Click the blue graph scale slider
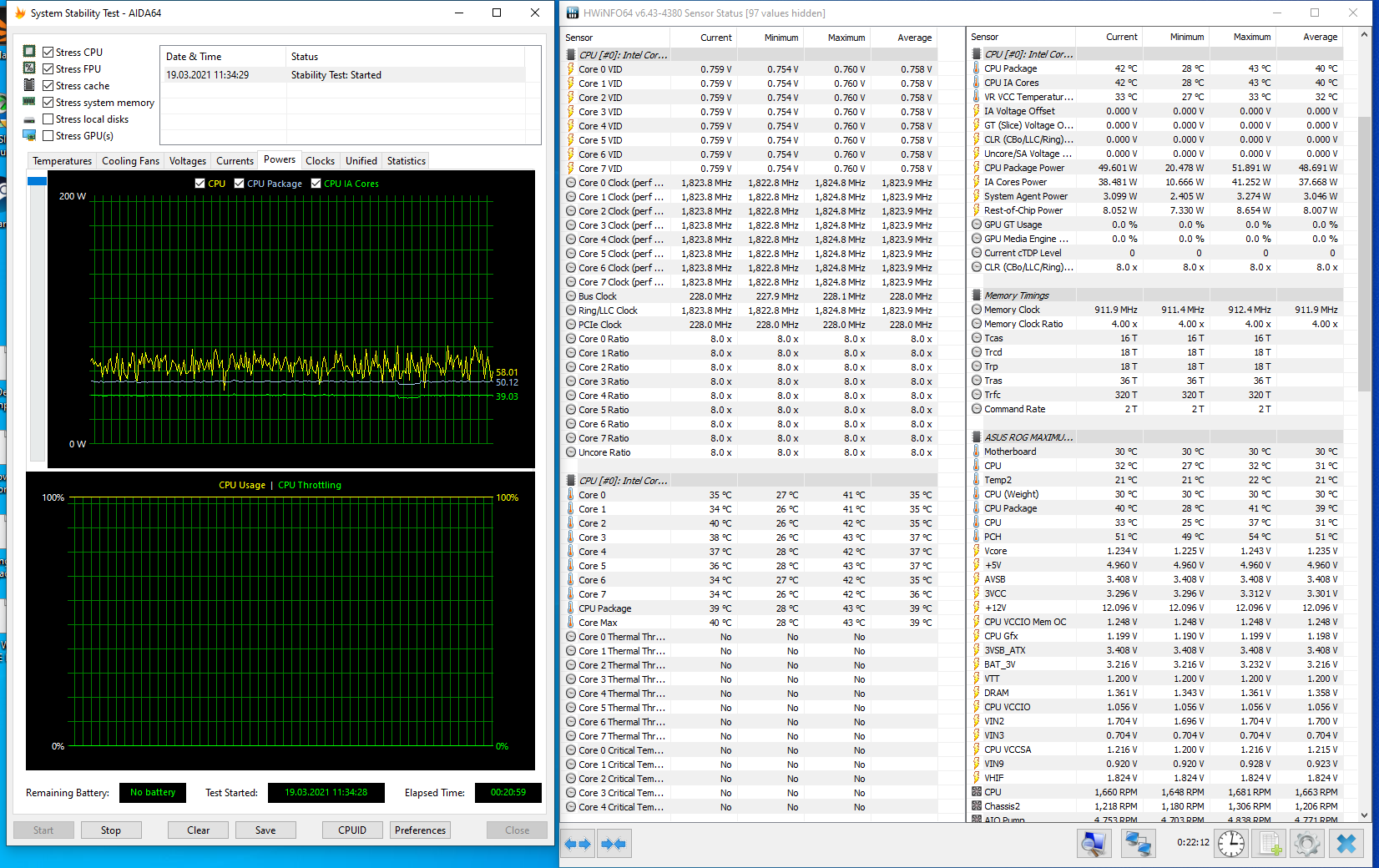Image resolution: width=1379 pixels, height=868 pixels. (37, 181)
